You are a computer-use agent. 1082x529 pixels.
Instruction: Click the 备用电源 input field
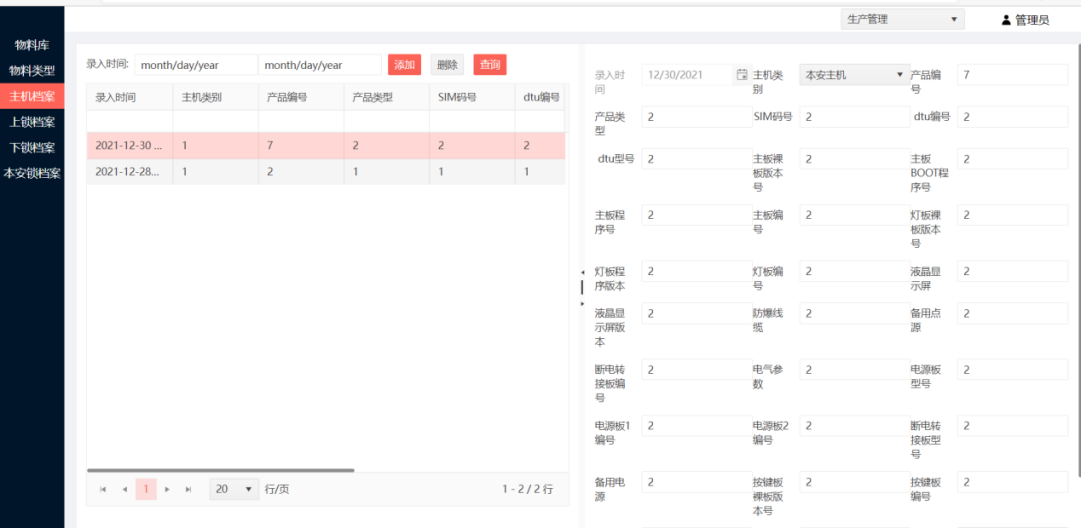tap(697, 482)
